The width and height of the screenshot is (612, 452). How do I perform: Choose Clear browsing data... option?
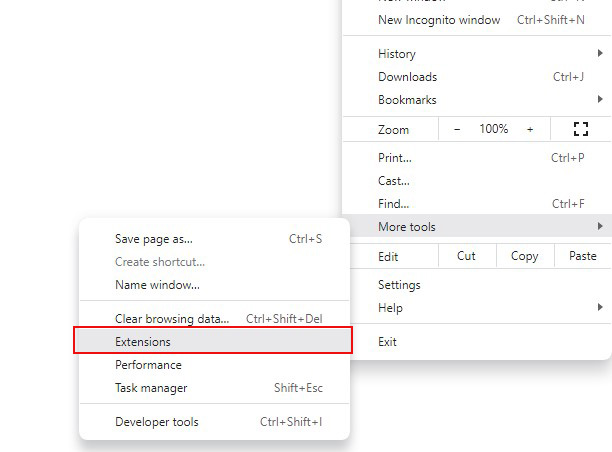pos(214,319)
